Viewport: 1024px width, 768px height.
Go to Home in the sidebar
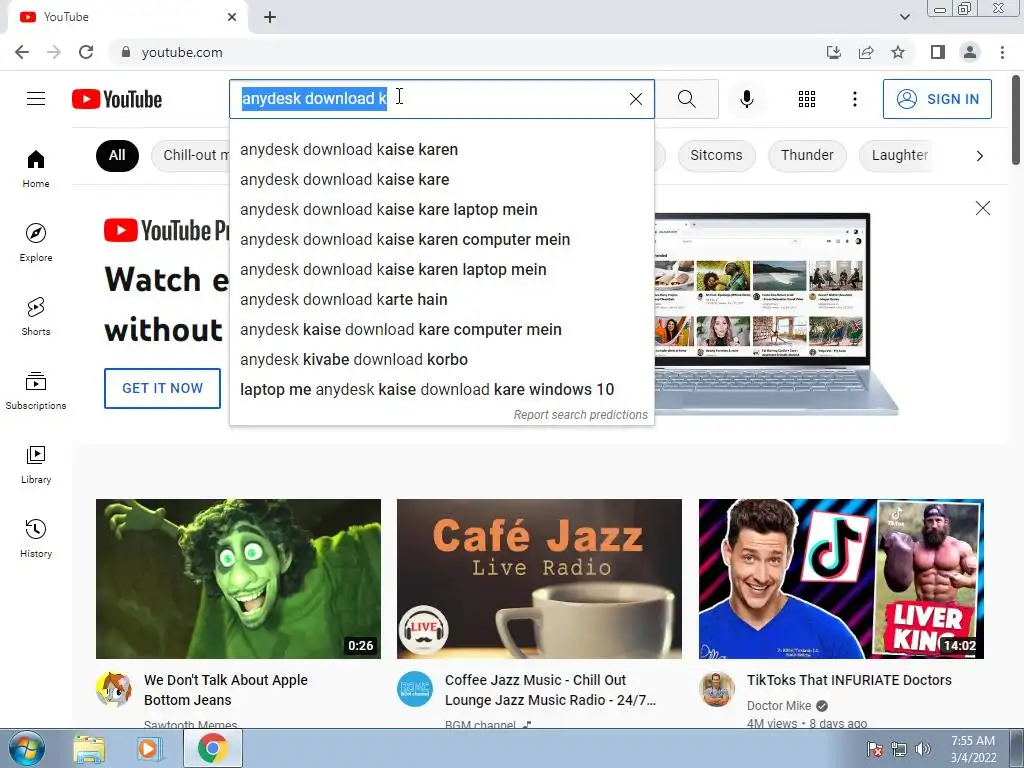coord(36,168)
